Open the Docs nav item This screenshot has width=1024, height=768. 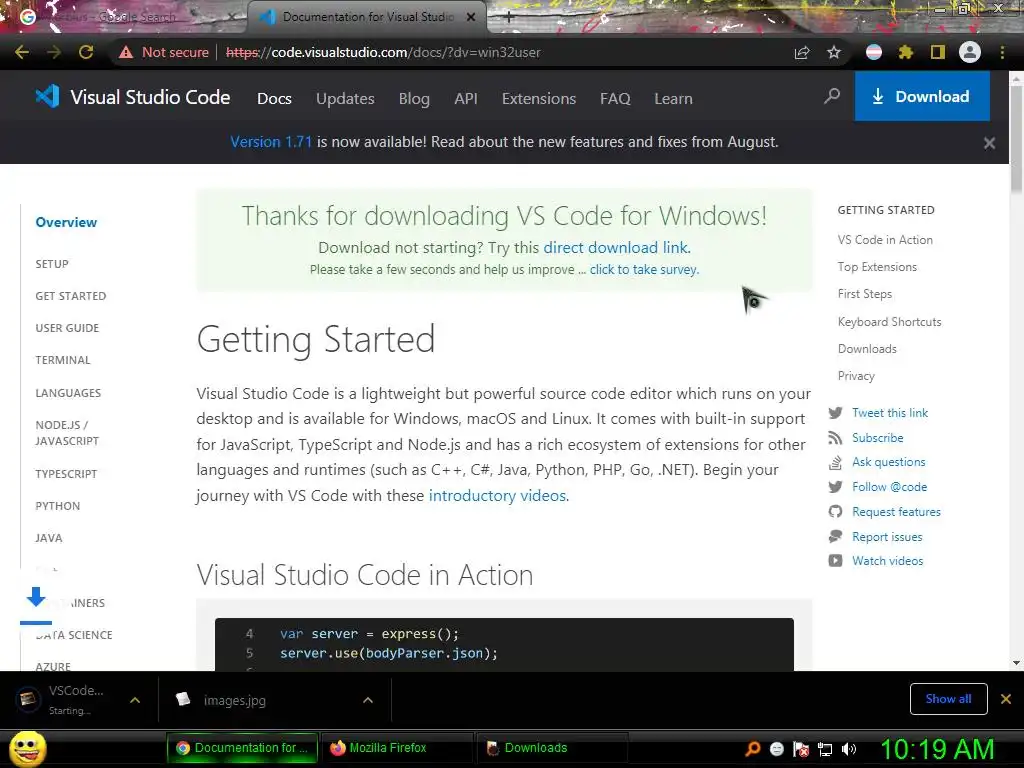[274, 99]
